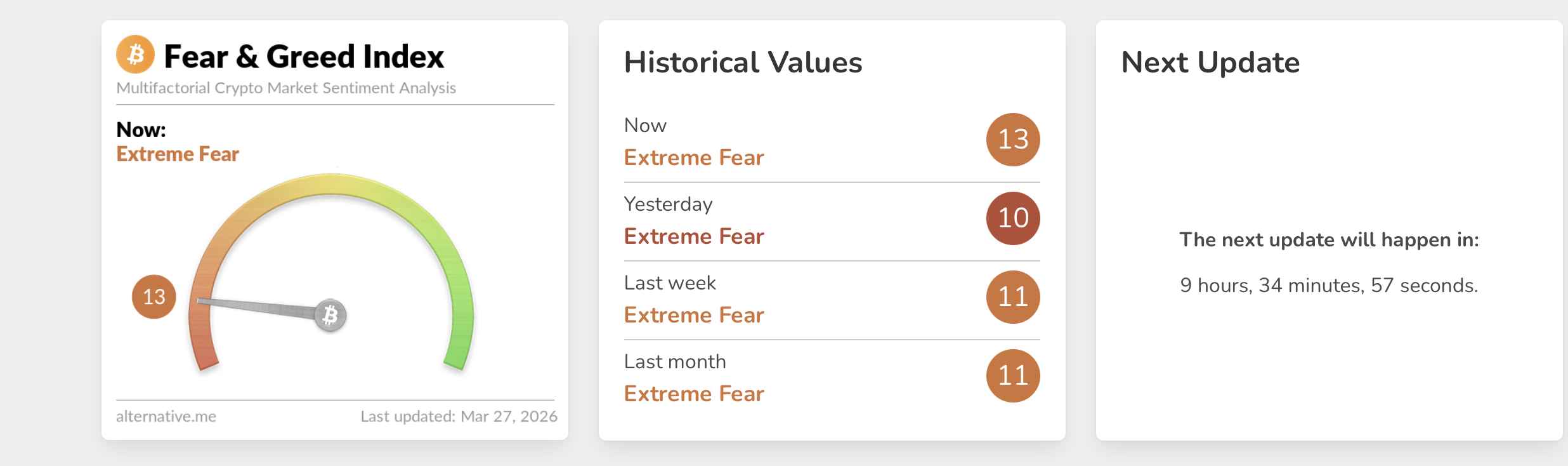This screenshot has height=466, width=1568.
Task: Toggle the Yesterday row selection
Action: (x=831, y=219)
